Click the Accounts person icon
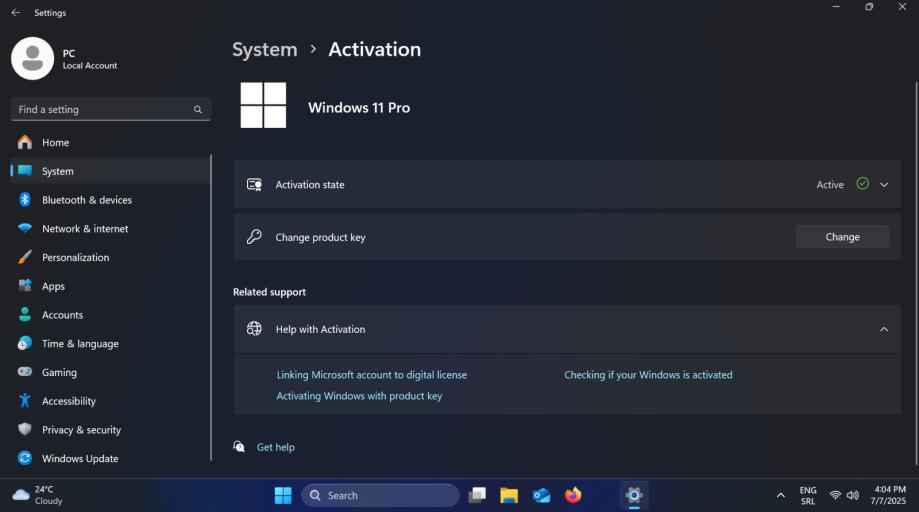Viewport: 919px width, 512px height. pyautogui.click(x=25, y=315)
